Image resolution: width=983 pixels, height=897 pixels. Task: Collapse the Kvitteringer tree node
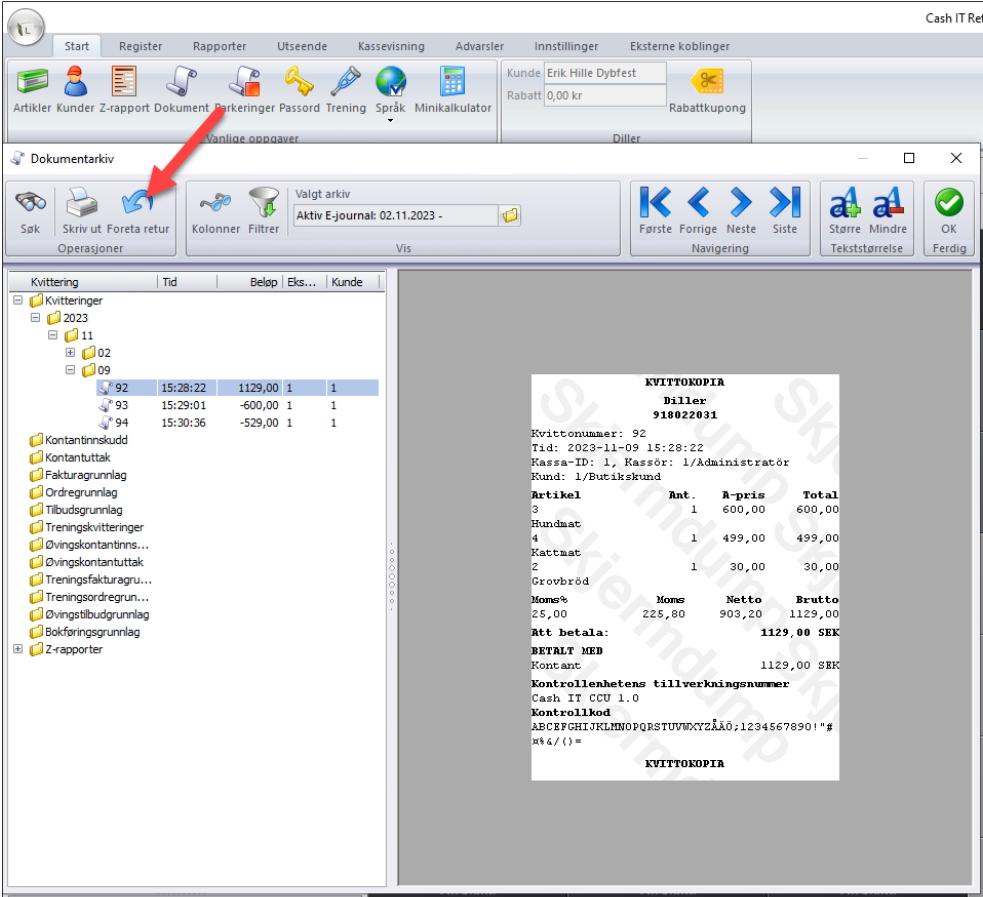pos(18,300)
